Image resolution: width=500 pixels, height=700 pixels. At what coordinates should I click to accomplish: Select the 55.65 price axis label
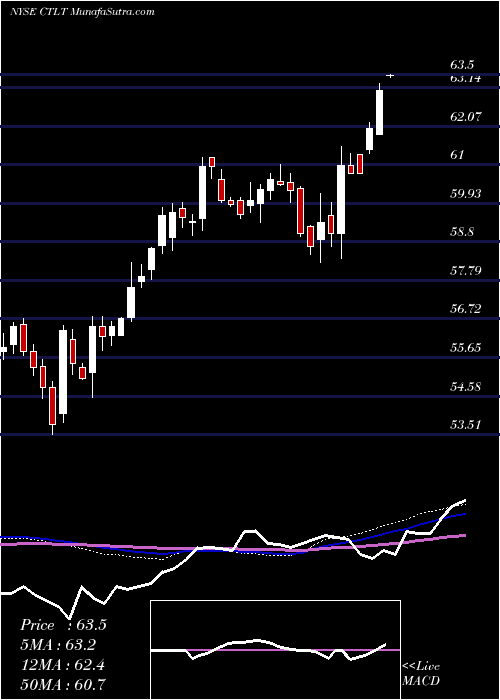click(x=466, y=347)
